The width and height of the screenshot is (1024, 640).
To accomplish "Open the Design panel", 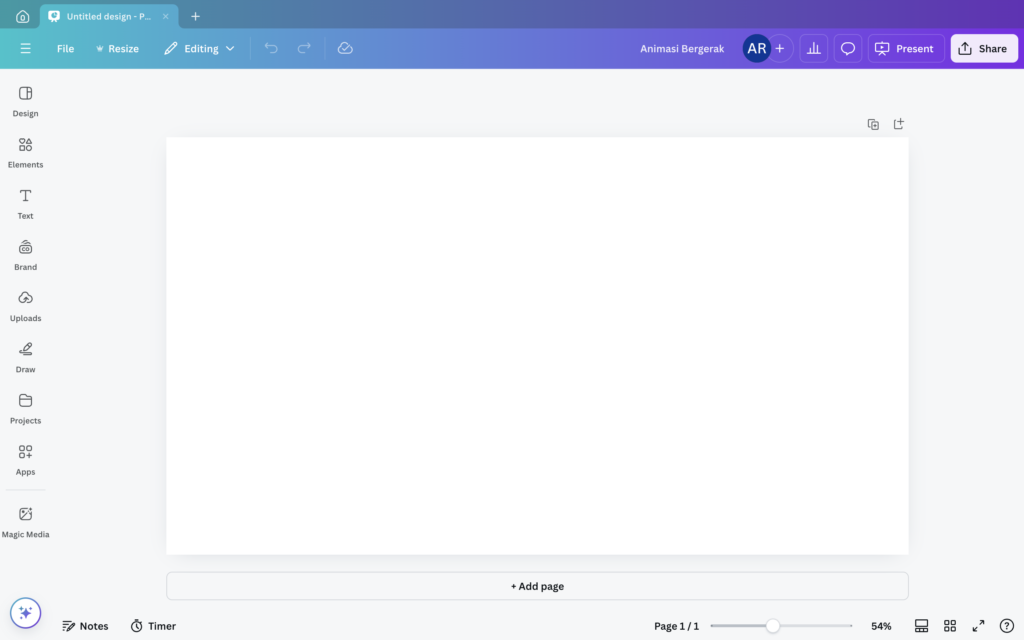I will coord(25,101).
